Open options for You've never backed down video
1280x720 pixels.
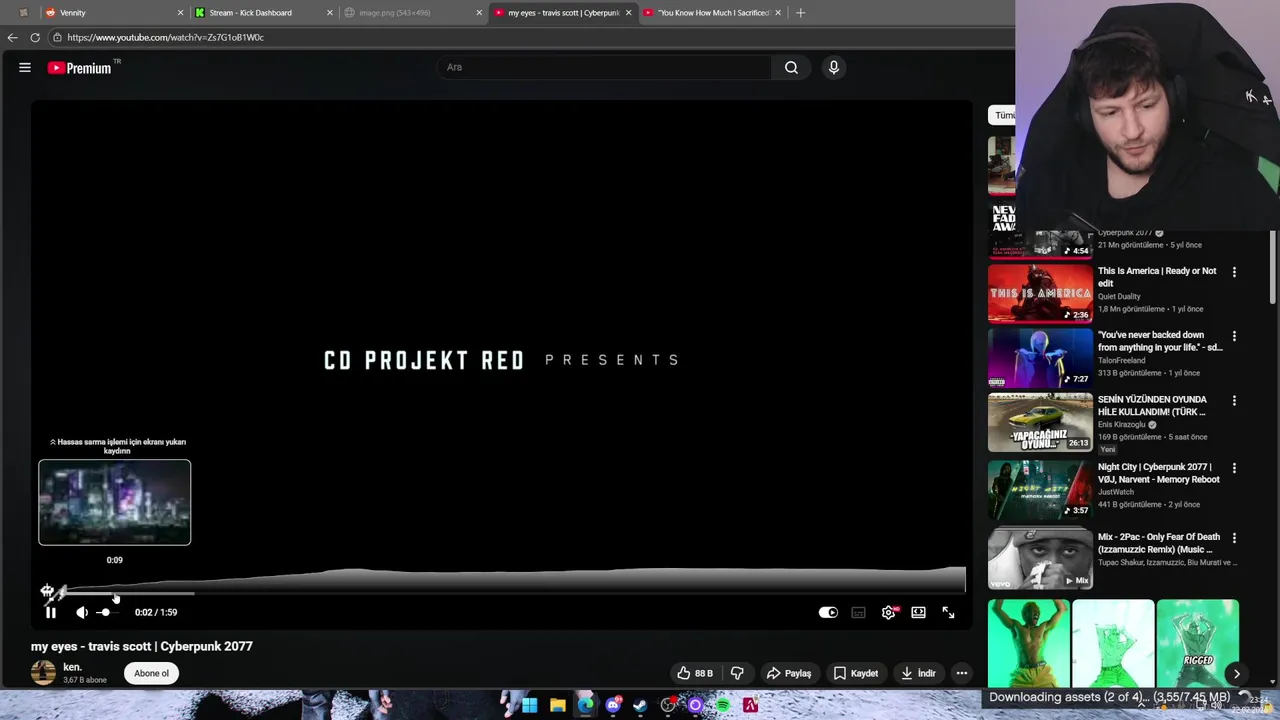1234,336
